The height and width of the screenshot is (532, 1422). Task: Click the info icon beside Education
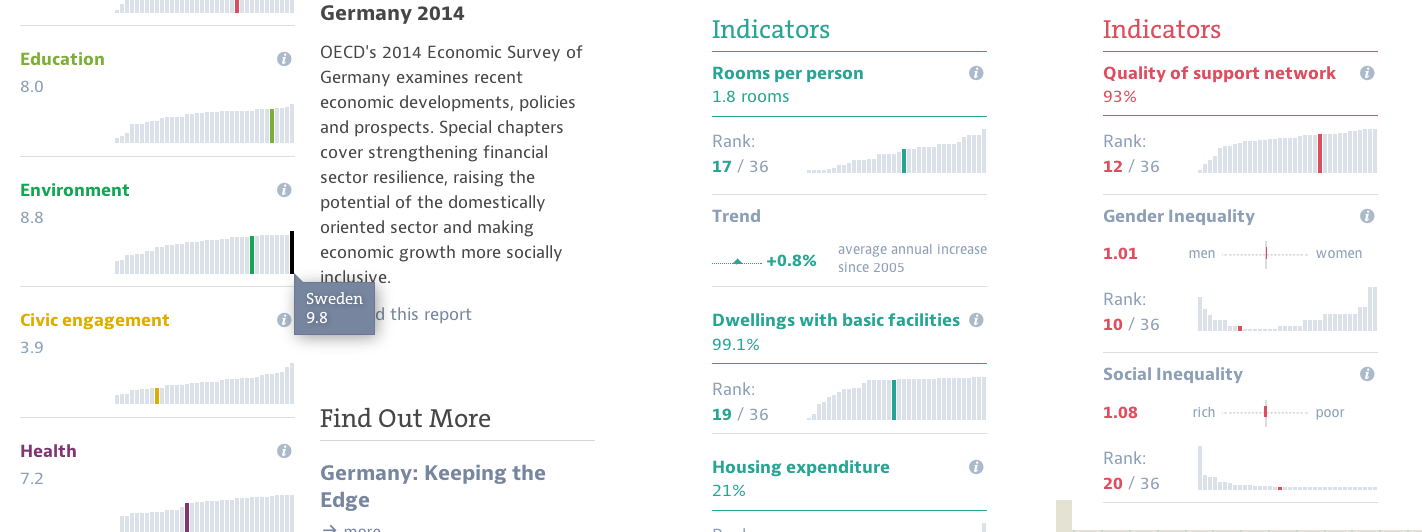pos(284,59)
